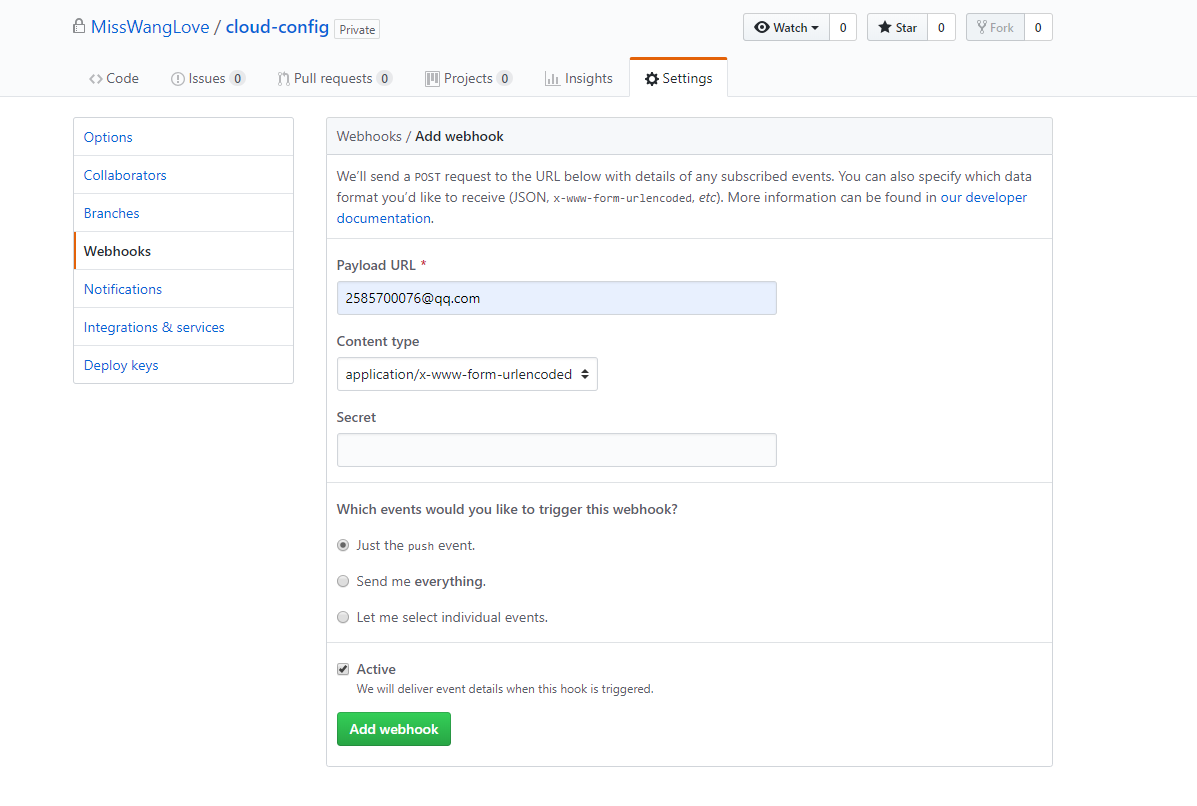
Task: Click the Projects counter badge
Action: coord(505,79)
